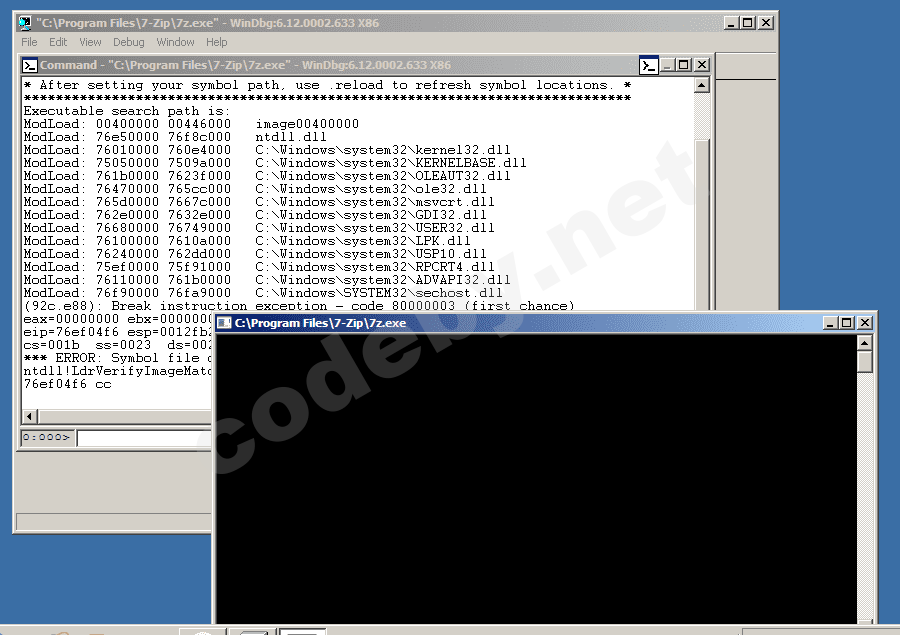Viewport: 900px width, 635px height.
Task: Click the Command window scroll-up arrow
Action: (701, 86)
